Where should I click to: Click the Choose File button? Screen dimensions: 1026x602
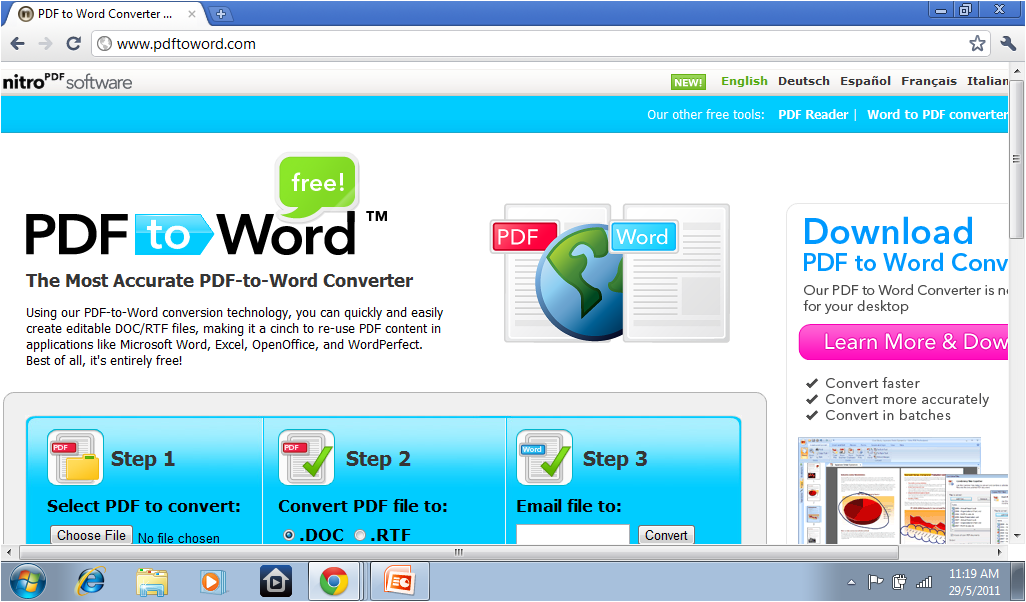(x=92, y=535)
